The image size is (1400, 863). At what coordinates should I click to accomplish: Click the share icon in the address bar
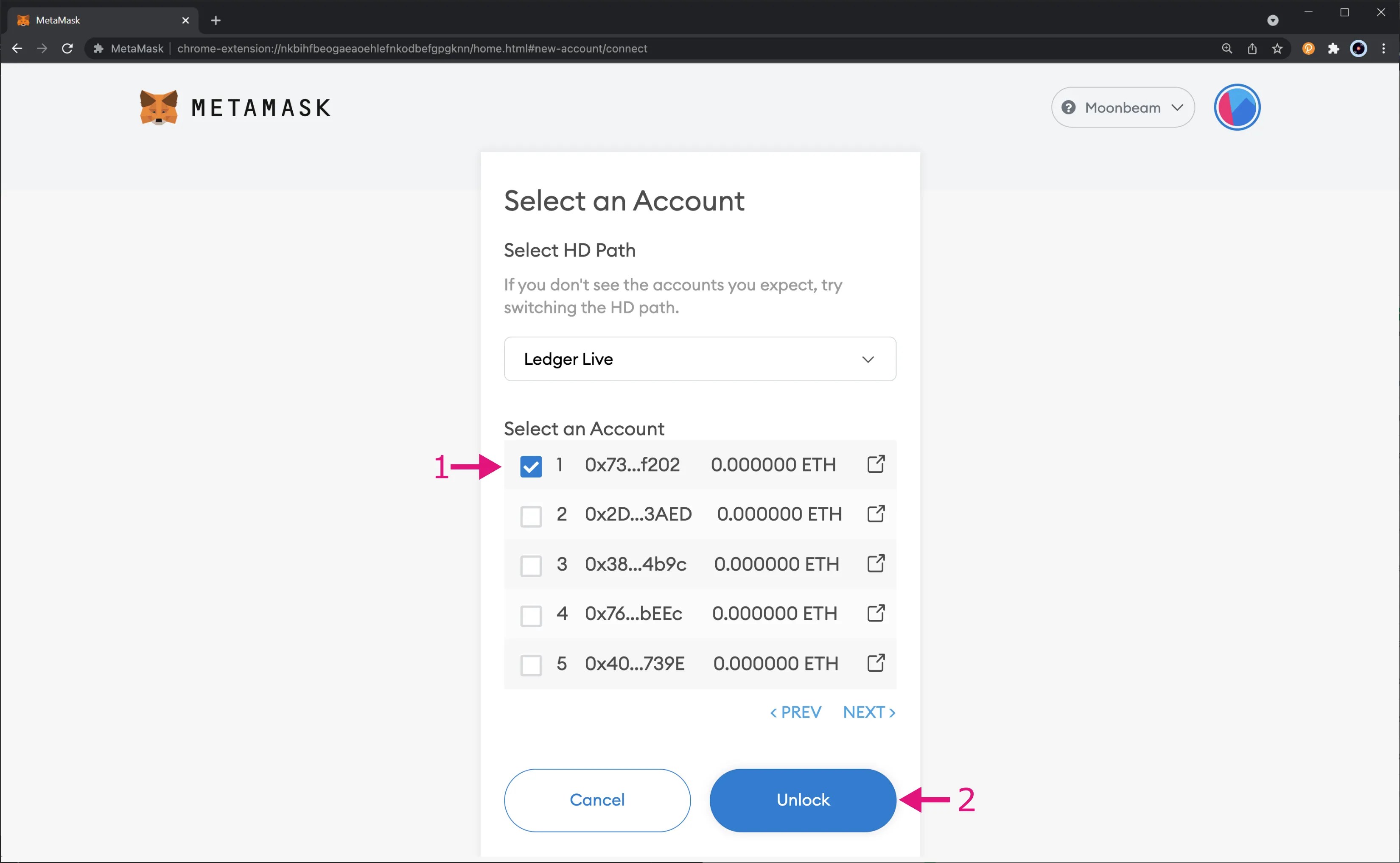[x=1252, y=48]
